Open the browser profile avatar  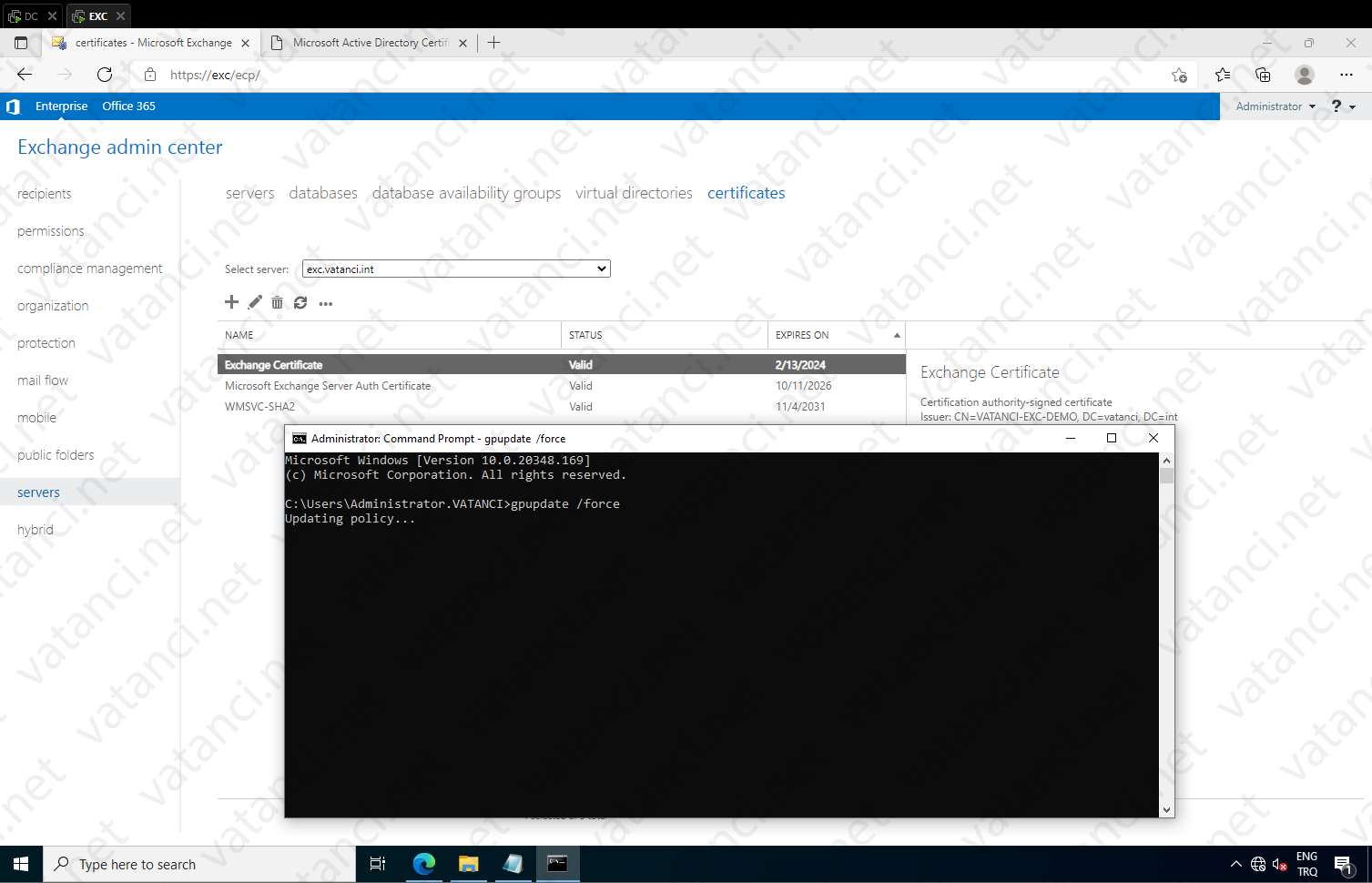[x=1305, y=75]
